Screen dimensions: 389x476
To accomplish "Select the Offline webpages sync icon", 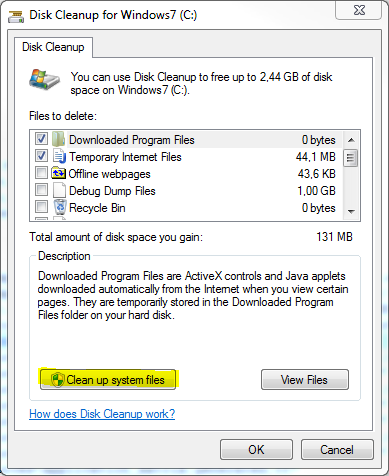I will (x=58, y=173).
